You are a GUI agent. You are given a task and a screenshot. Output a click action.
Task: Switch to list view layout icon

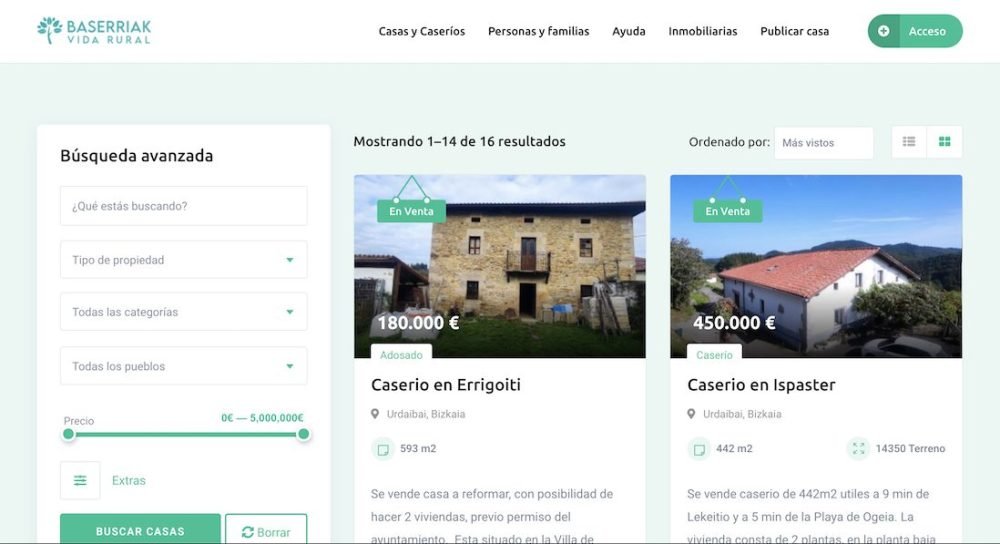tap(909, 142)
